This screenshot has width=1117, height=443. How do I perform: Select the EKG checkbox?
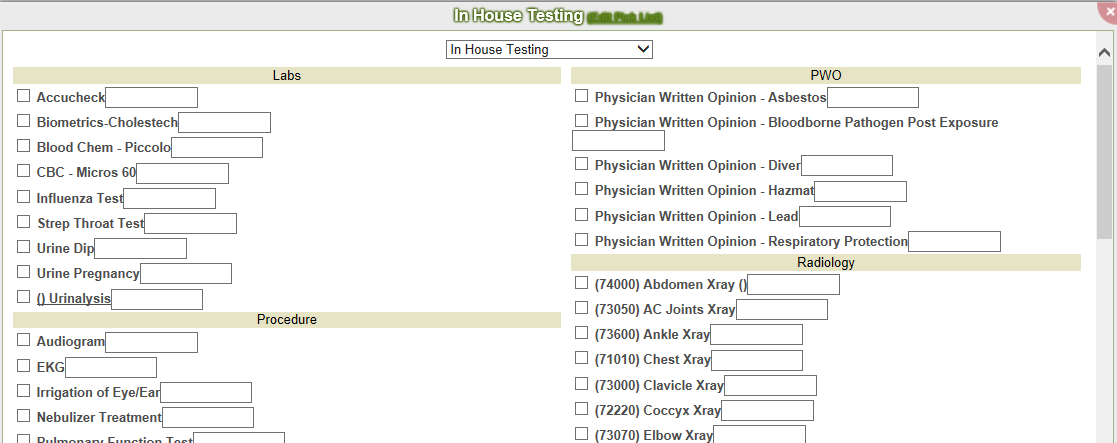24,365
